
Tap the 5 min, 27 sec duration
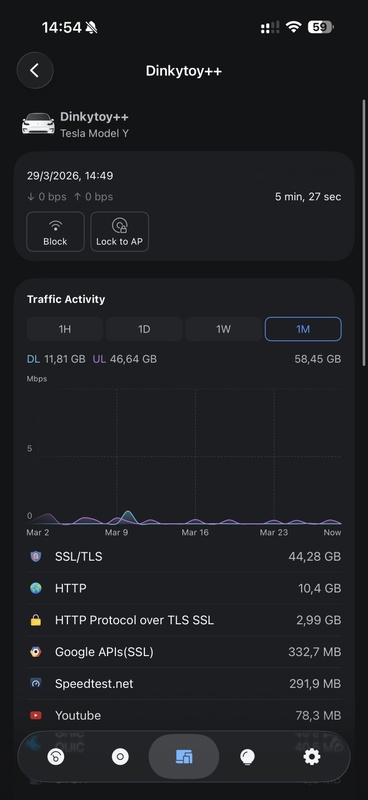(x=308, y=197)
